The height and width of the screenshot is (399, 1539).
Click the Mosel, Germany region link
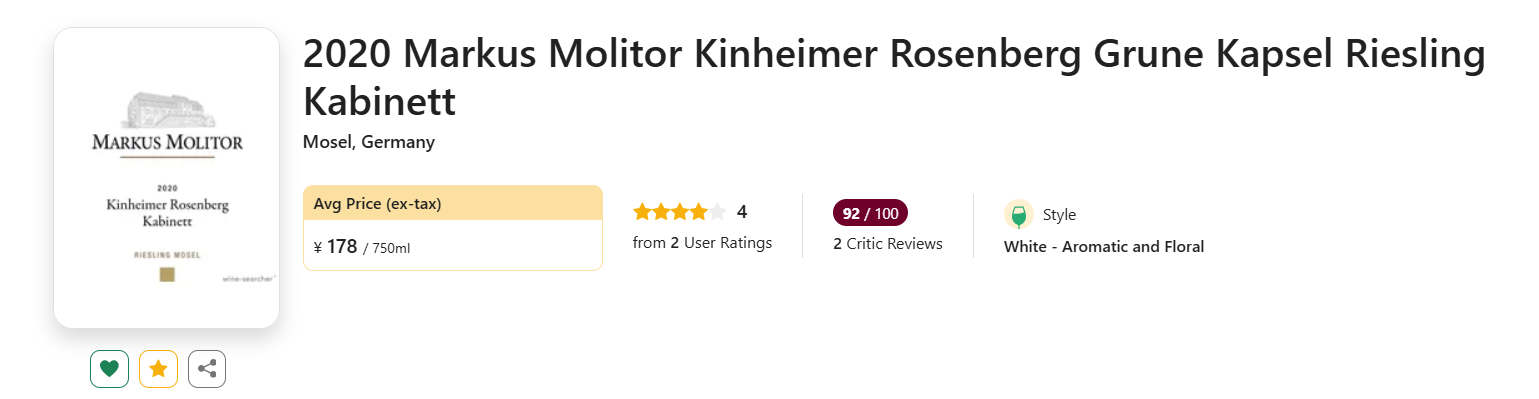click(x=369, y=142)
